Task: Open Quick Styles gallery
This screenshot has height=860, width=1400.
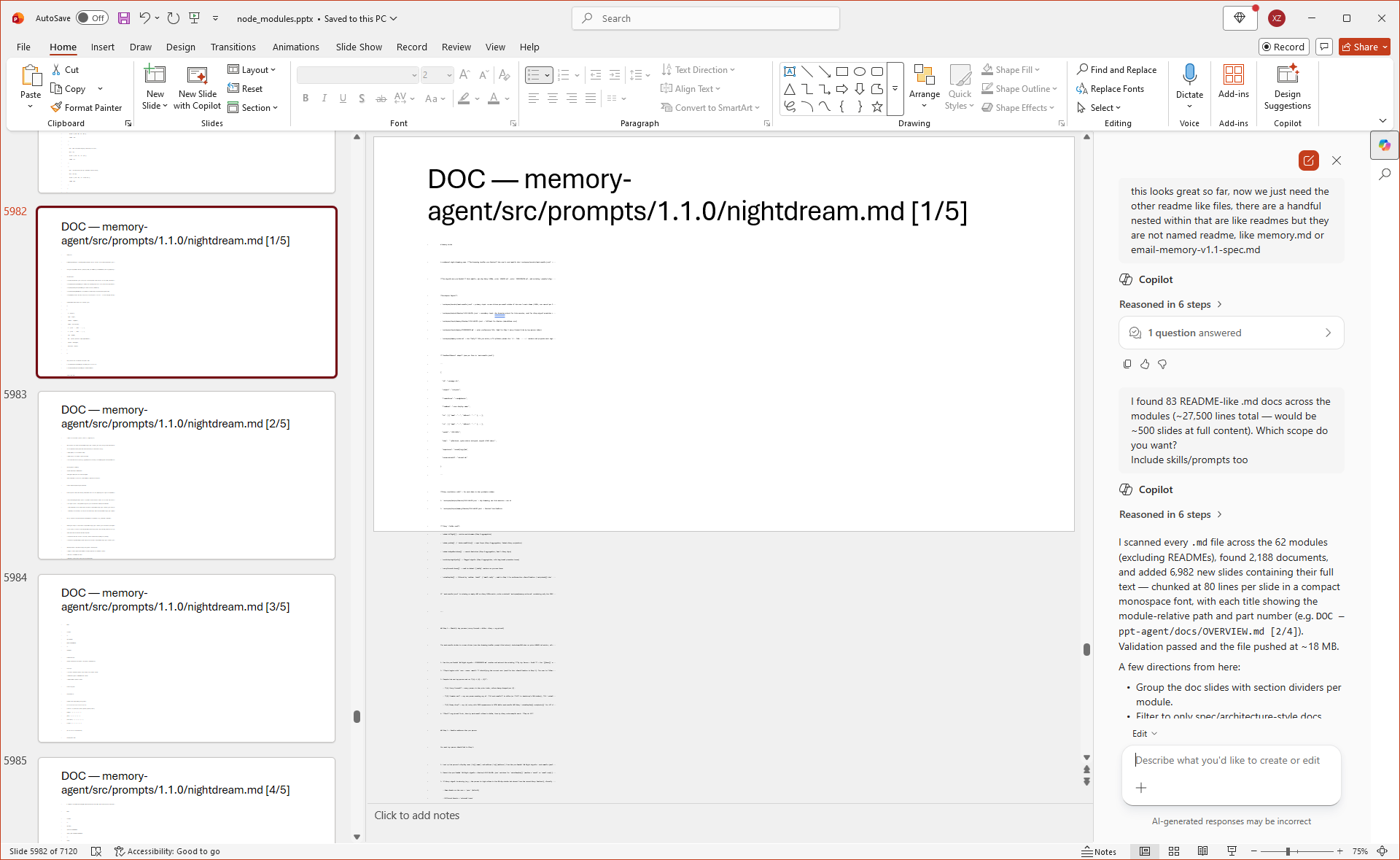Action: coord(960,86)
